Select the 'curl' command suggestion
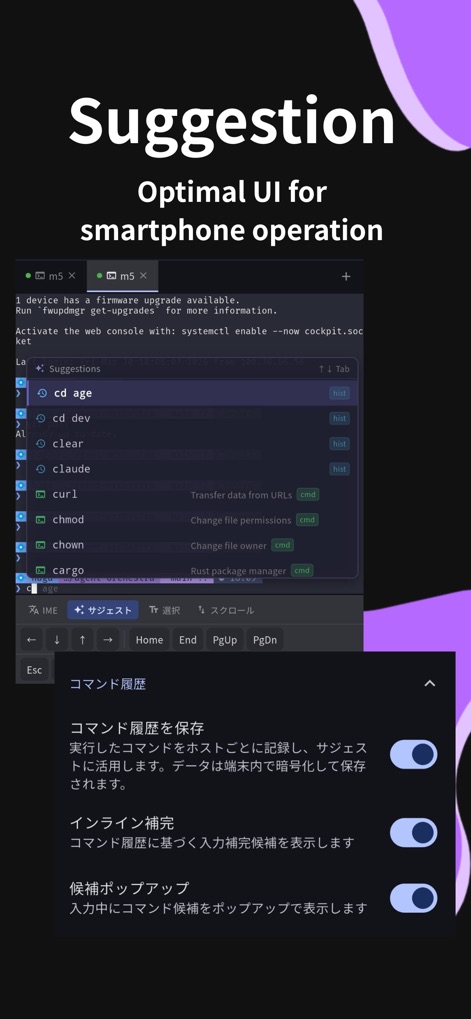Screen dimensions: 471x1019 (x=192, y=495)
